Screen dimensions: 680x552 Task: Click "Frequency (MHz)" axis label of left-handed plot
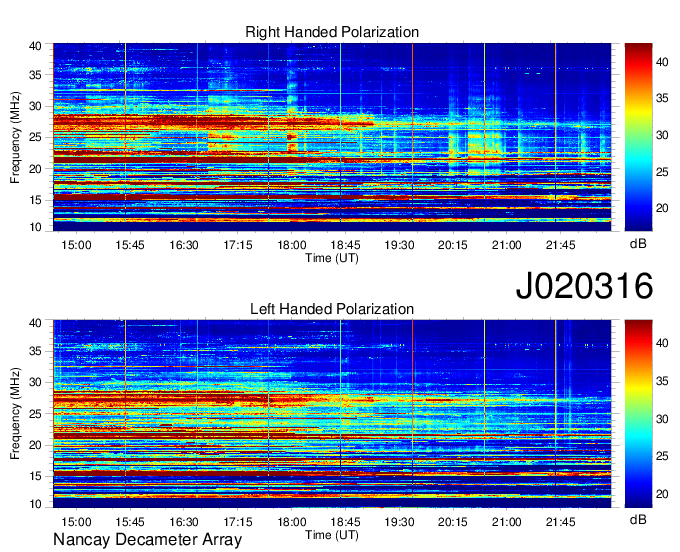[x=15, y=414]
